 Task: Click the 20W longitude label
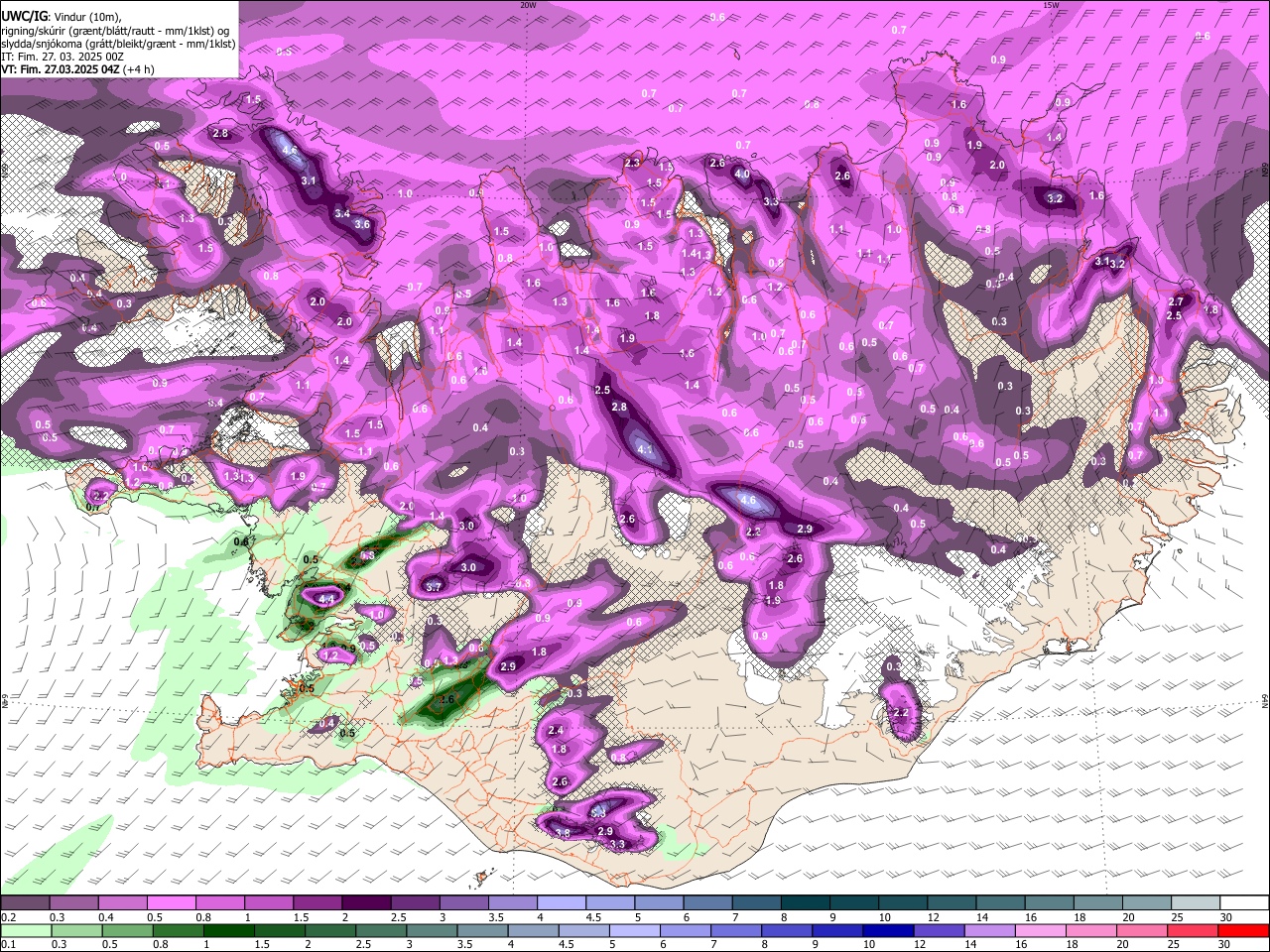pos(528,5)
